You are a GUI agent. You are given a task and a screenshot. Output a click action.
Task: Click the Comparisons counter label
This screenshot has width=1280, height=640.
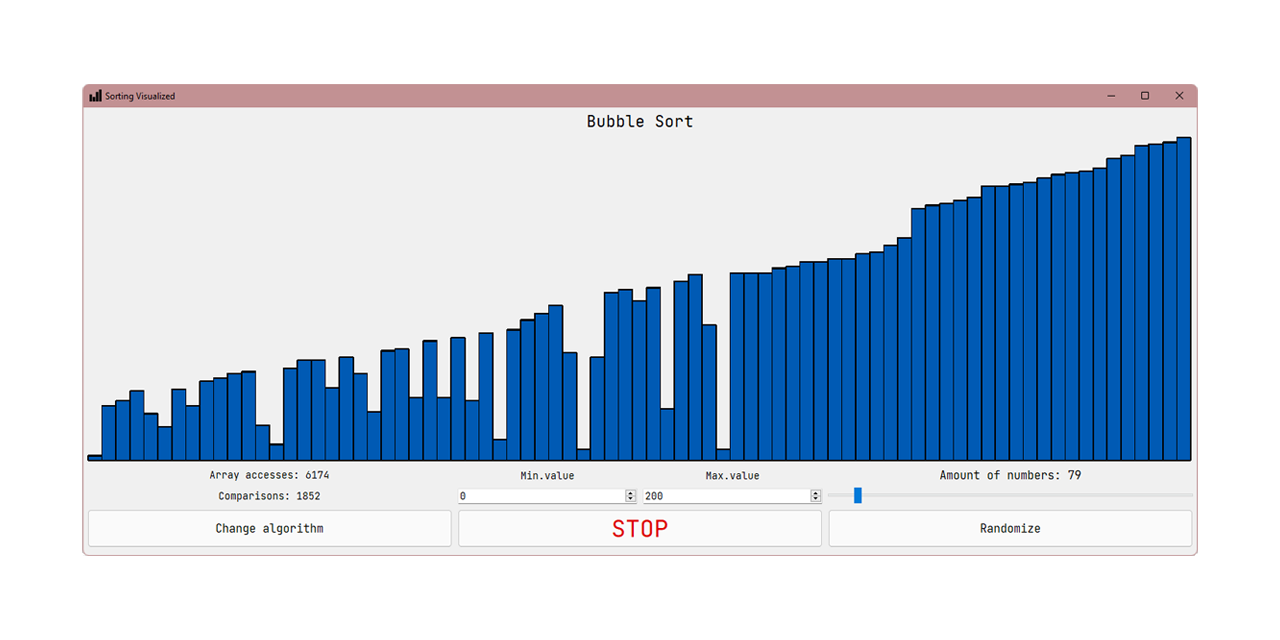269,496
